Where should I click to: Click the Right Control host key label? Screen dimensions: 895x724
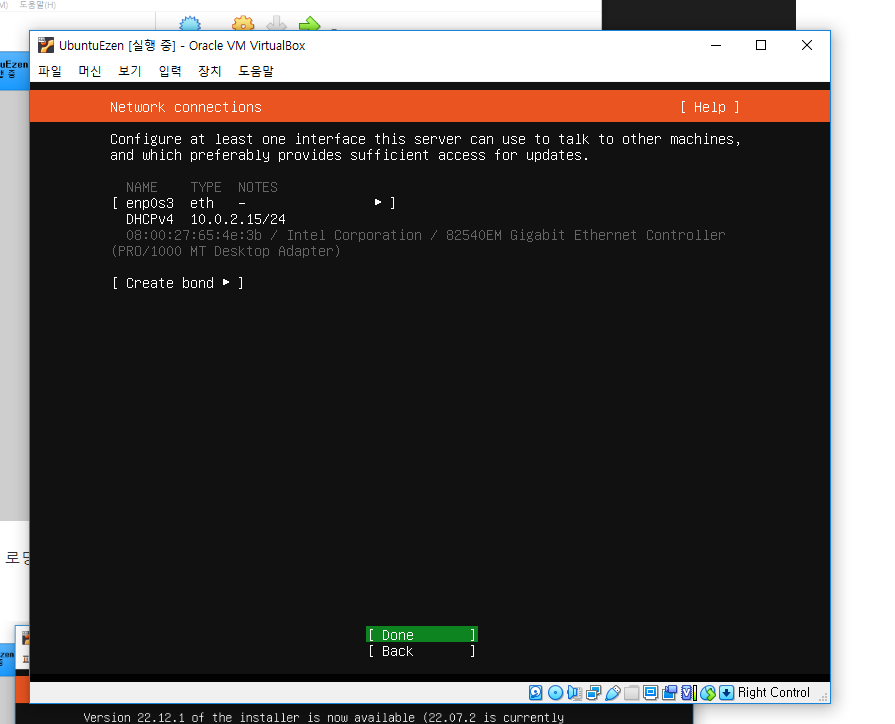773,693
